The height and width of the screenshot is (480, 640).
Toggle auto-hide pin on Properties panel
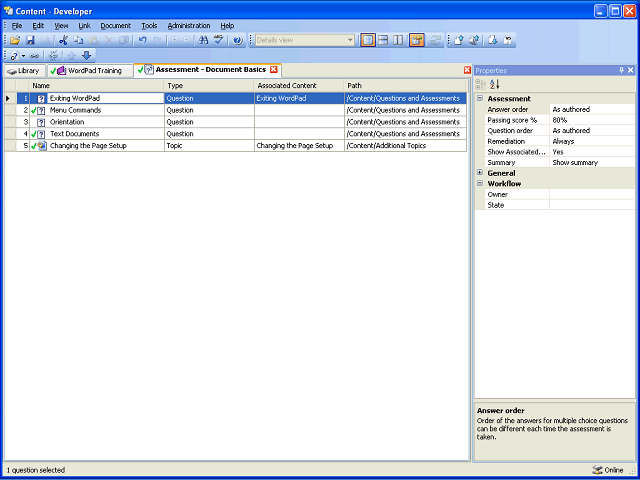[x=622, y=70]
